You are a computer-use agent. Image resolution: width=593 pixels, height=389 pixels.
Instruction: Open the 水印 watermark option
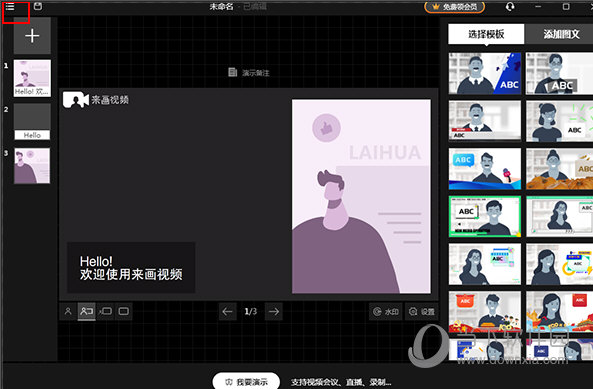tap(385, 312)
